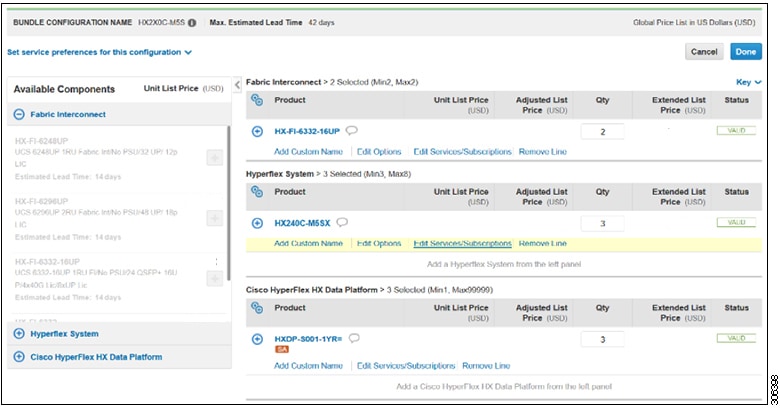Click Remove Line under HXDP-S001-1YR=
The image size is (780, 408).
(486, 366)
